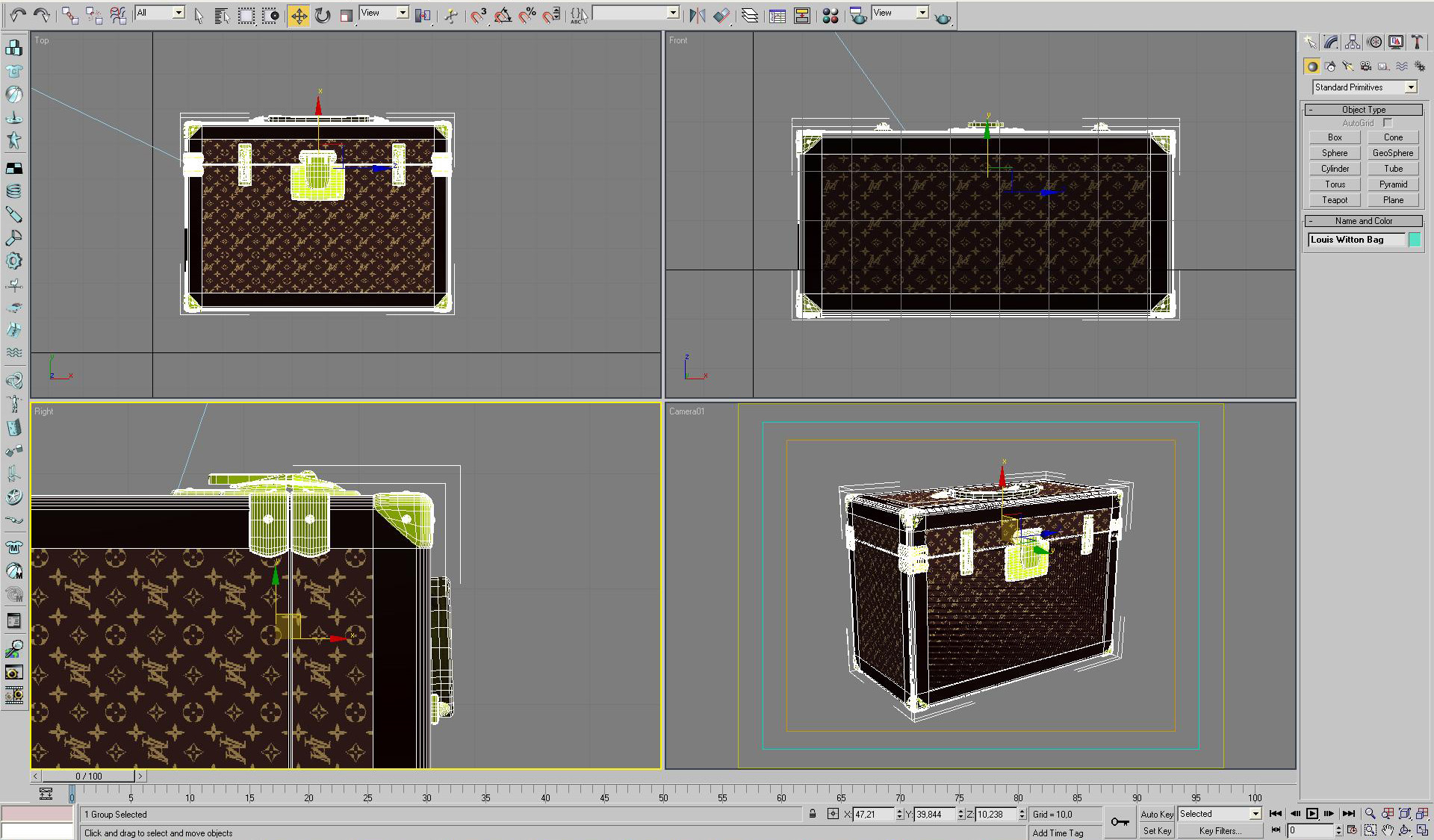Pick the Rectangular Selection Region tool
This screenshot has height=840, width=1434.
(246, 15)
